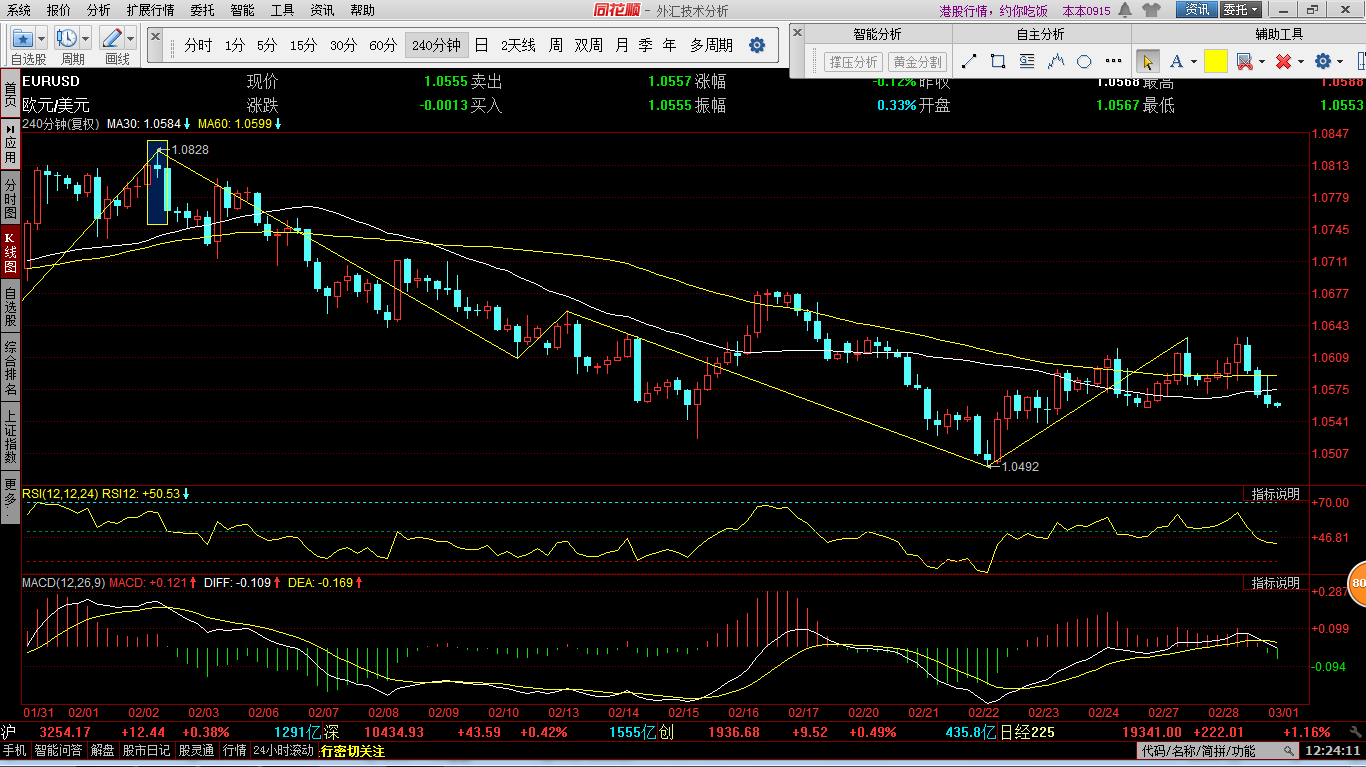The height and width of the screenshot is (767, 1366).
Task: Toggle the 240分钟 period
Action: coord(436,45)
